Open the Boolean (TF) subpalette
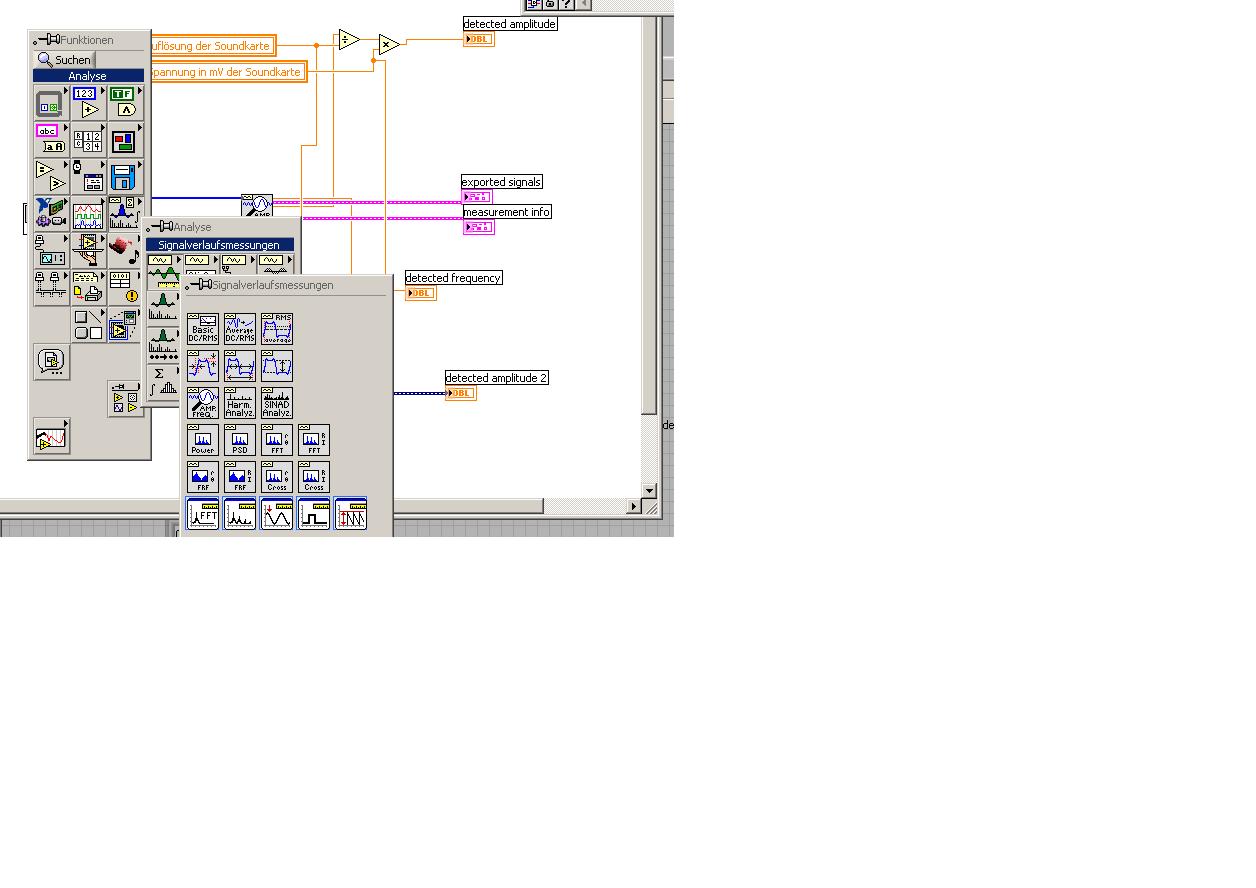The width and height of the screenshot is (1256, 888). pyautogui.click(x=124, y=103)
